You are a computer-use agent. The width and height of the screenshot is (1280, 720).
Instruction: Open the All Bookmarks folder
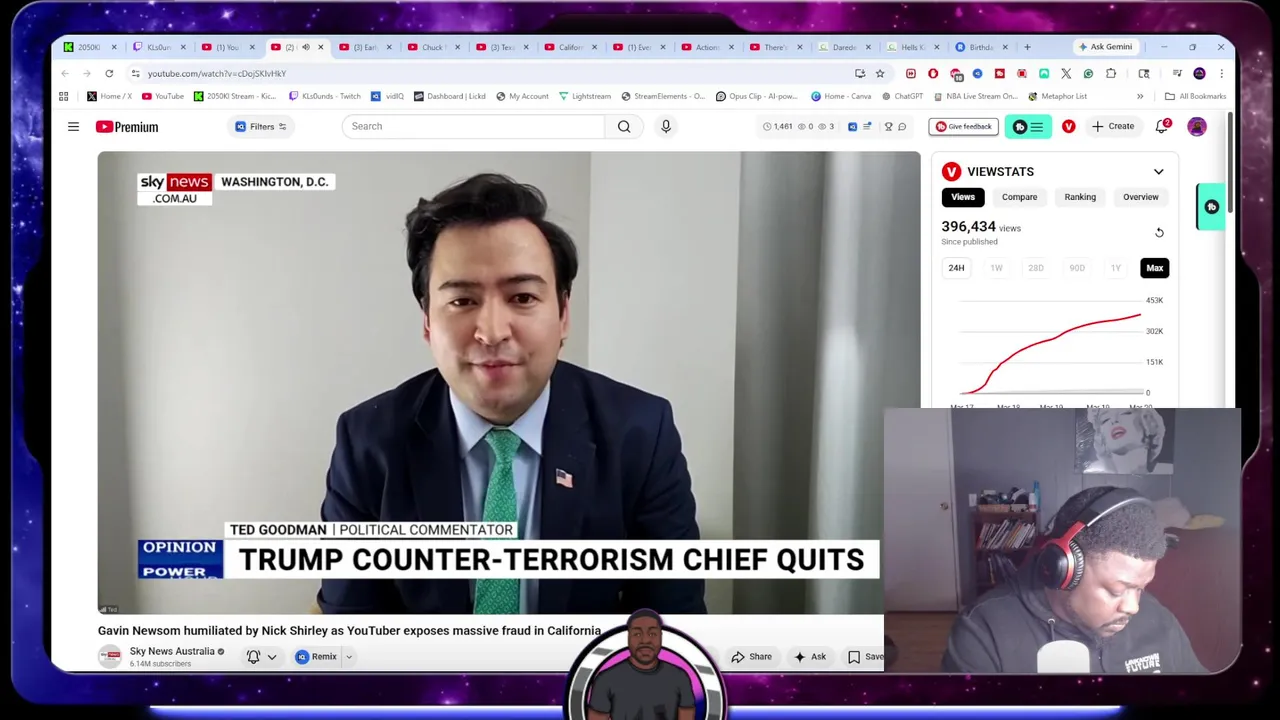pos(1195,96)
